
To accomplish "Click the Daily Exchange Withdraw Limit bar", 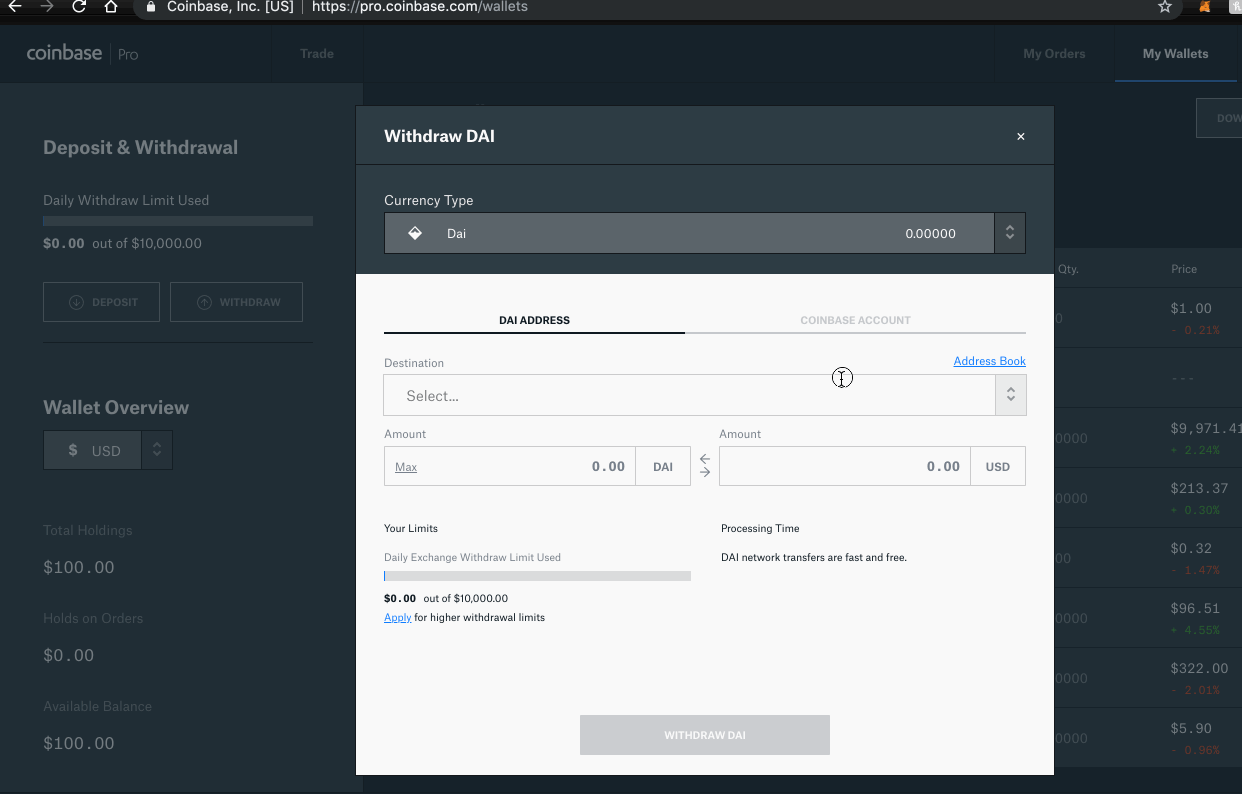I will point(537,576).
